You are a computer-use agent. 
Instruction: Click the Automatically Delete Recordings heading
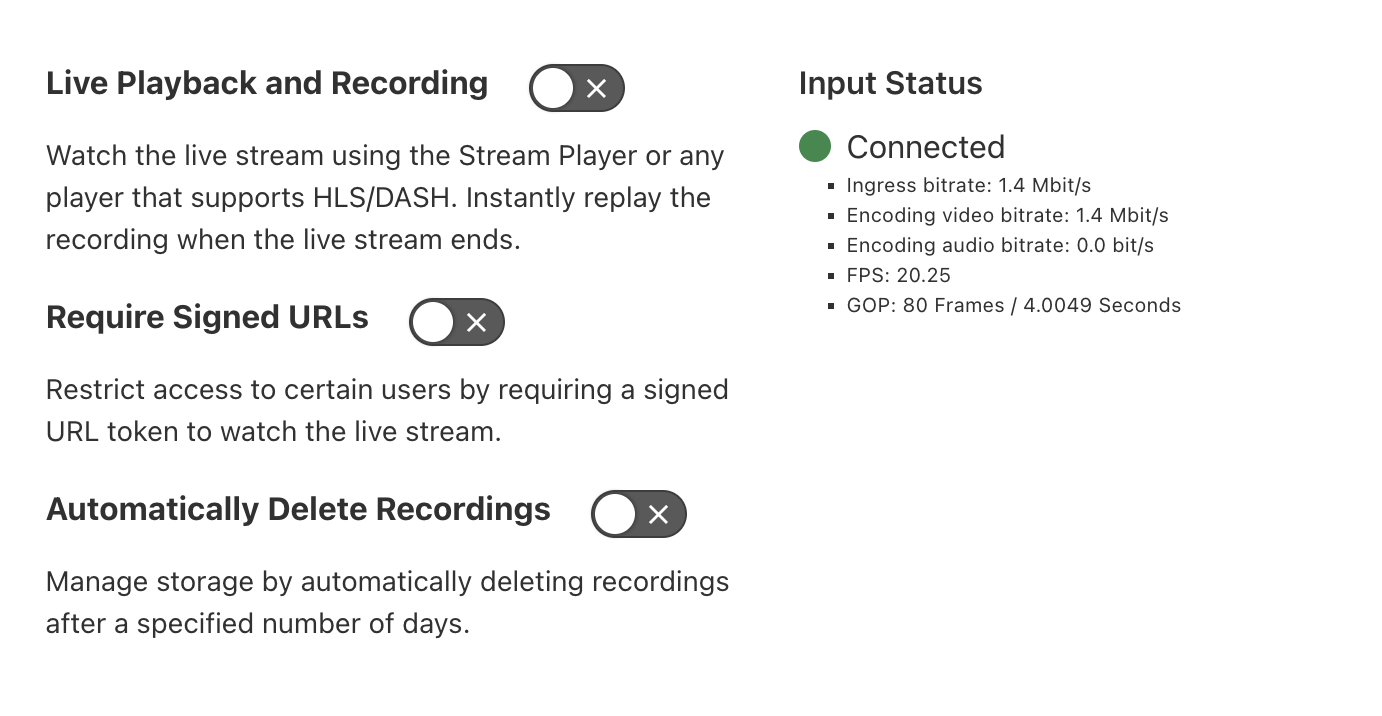(297, 509)
